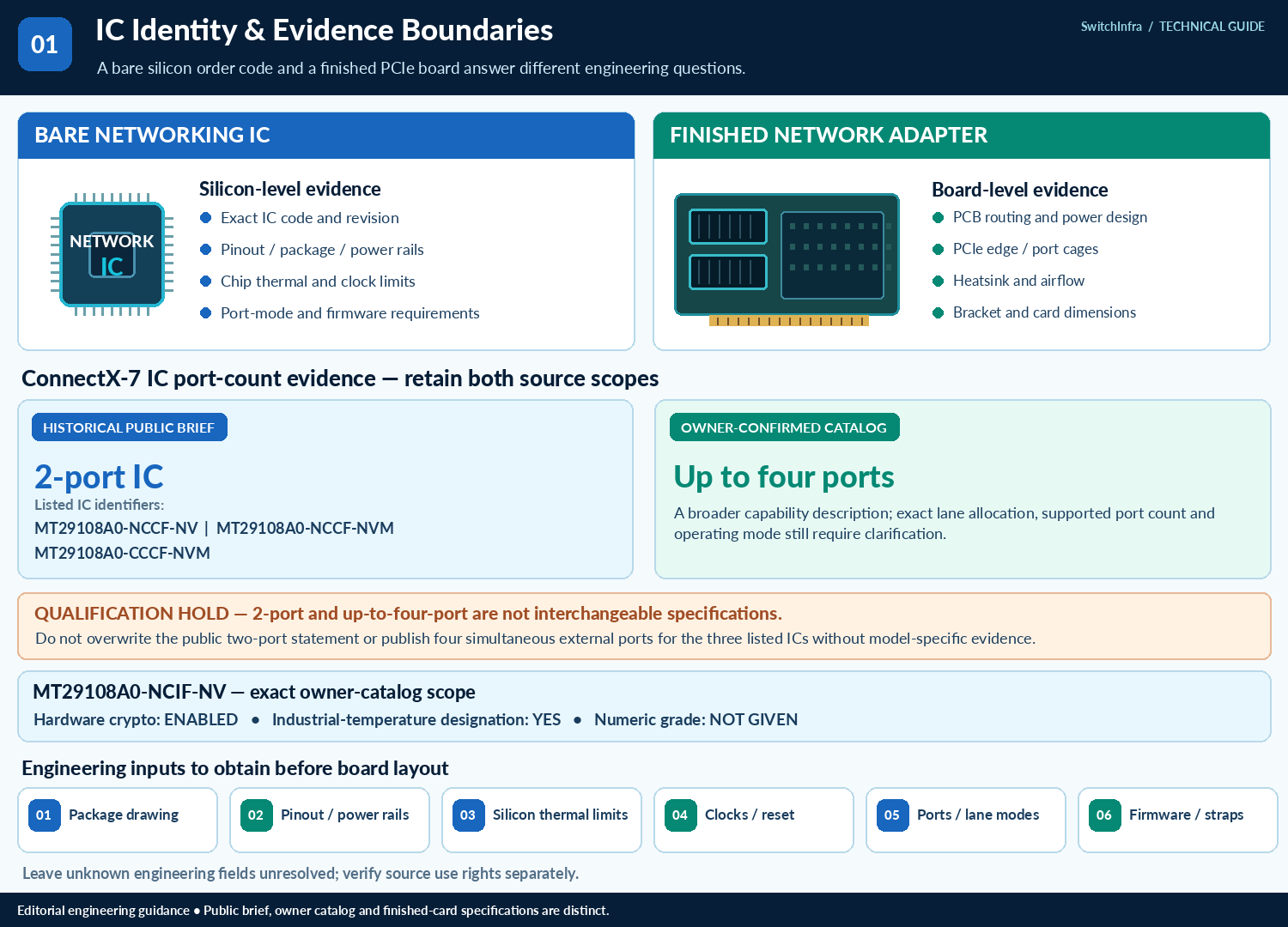This screenshot has height=927, width=1288.
Task: Click the identifier 'MT29108A0-CCCF-NVM'
Action: (122, 554)
